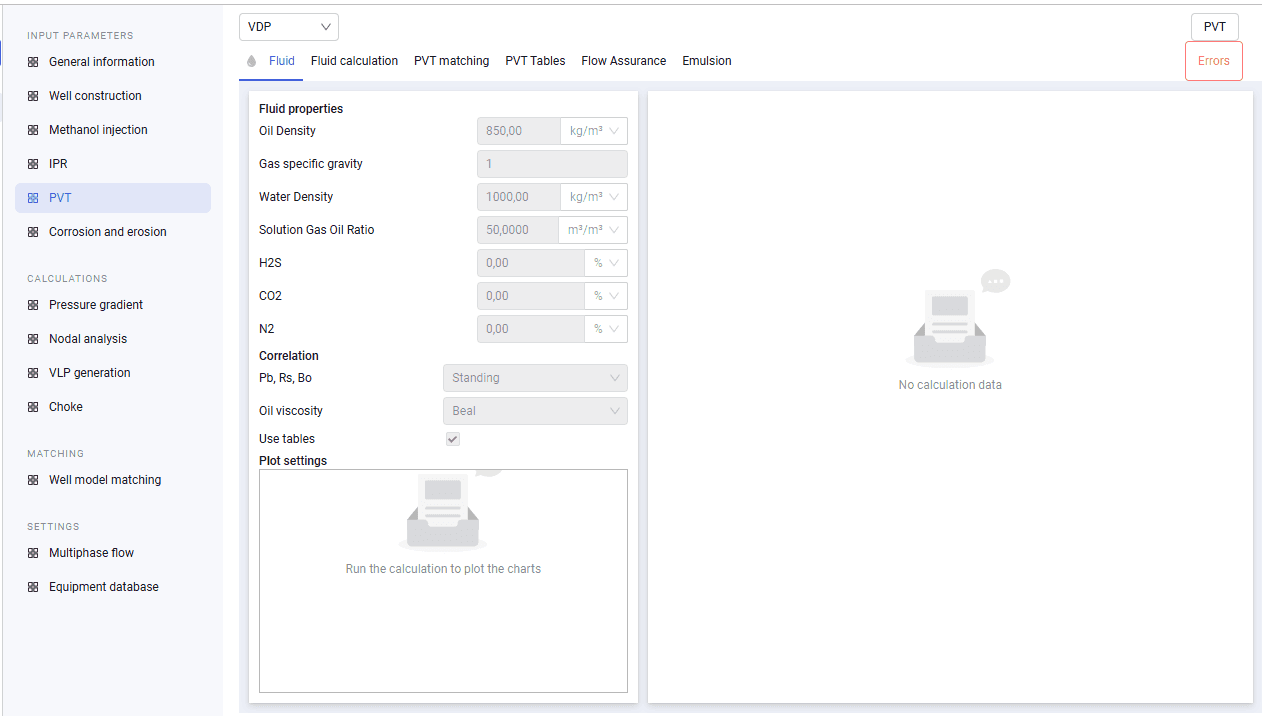Click the General information grid icon
The width and height of the screenshot is (1262, 716).
(x=33, y=62)
